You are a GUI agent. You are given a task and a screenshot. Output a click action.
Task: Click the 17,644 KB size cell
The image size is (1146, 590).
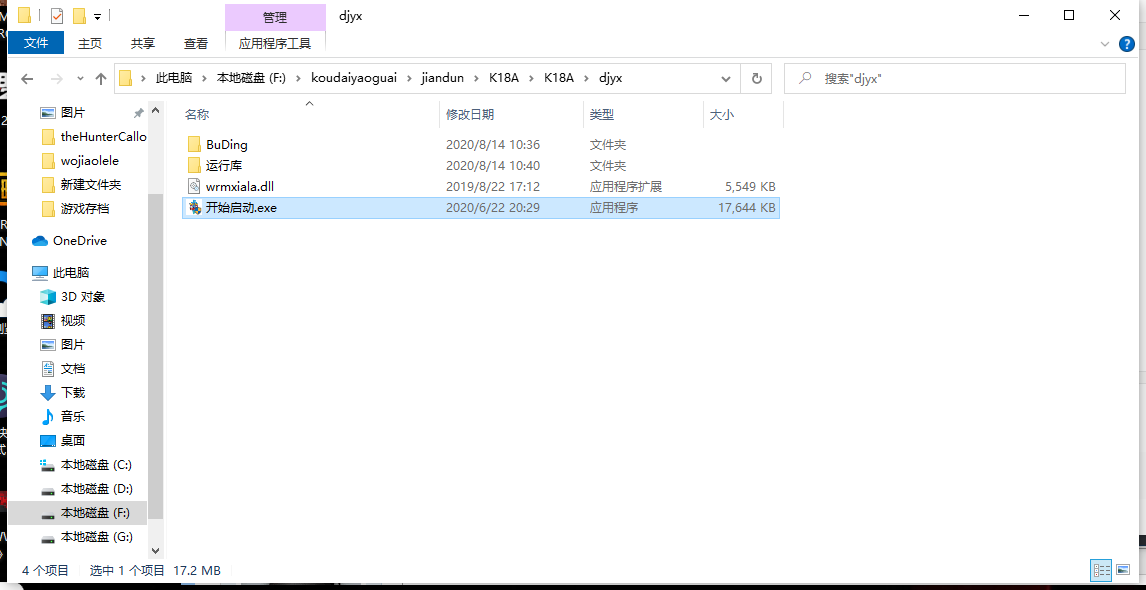click(x=747, y=208)
